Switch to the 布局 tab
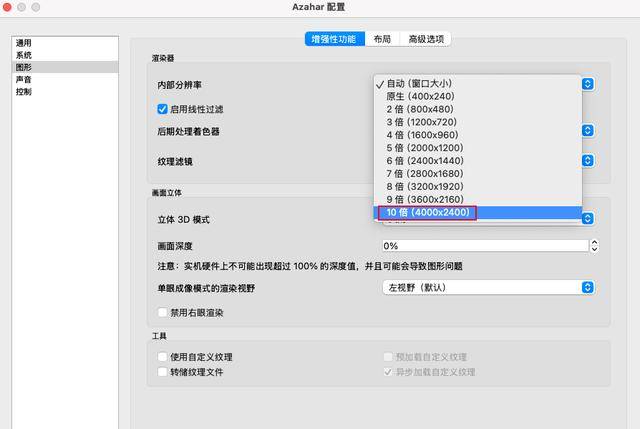The image size is (640, 429). point(382,39)
